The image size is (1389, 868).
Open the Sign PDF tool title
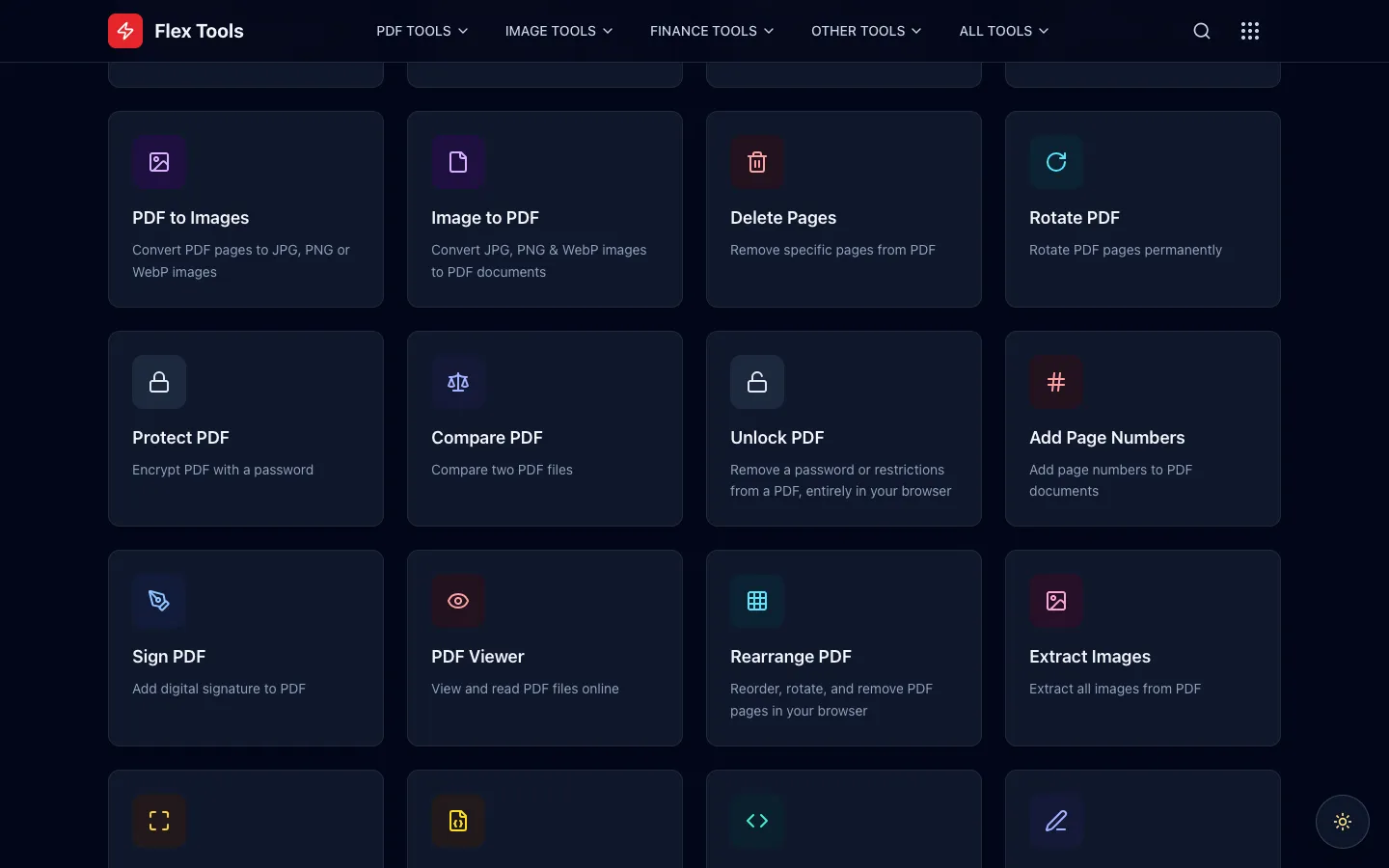point(169,657)
